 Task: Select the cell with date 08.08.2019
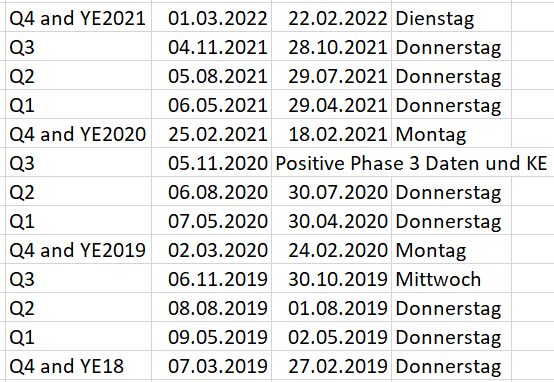211,307
